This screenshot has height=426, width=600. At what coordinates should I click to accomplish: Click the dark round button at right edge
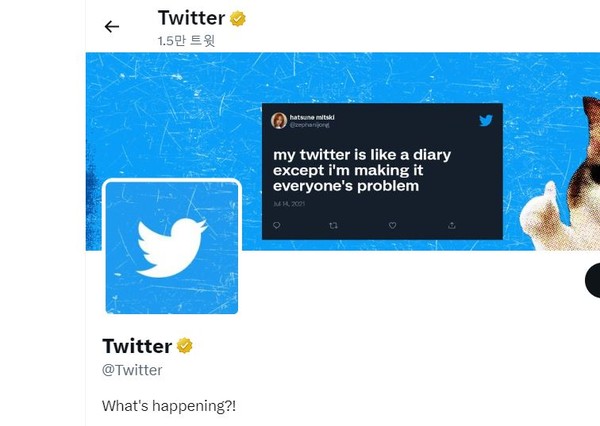(x=592, y=283)
